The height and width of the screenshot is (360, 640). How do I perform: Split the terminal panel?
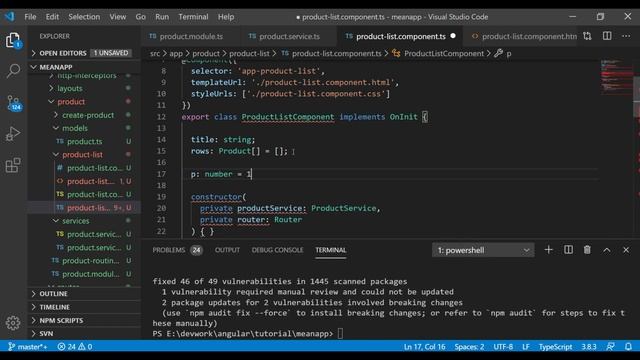click(568, 250)
